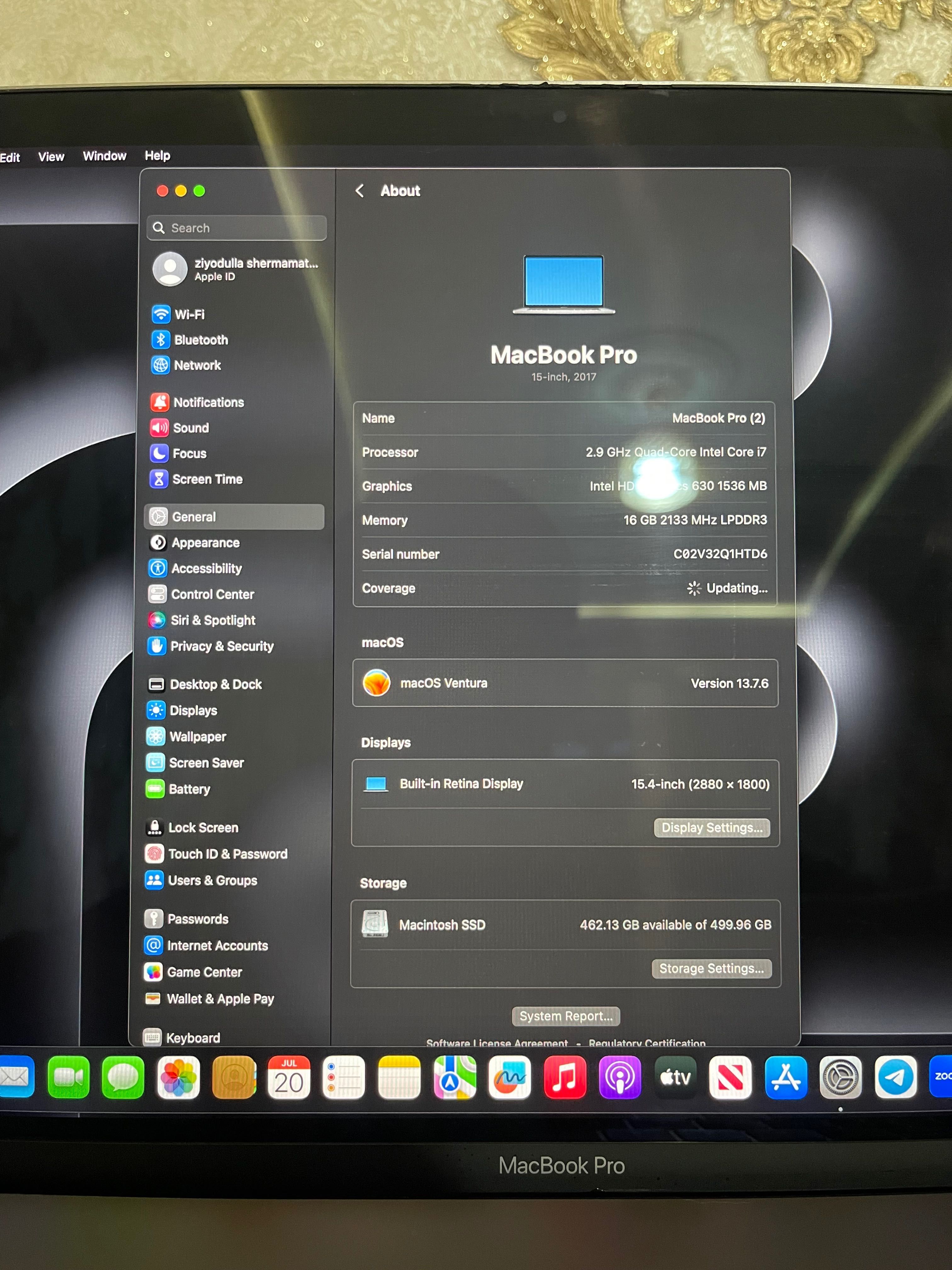The height and width of the screenshot is (1270, 952).
Task: Open Freeform from the Dock
Action: pyautogui.click(x=510, y=1077)
